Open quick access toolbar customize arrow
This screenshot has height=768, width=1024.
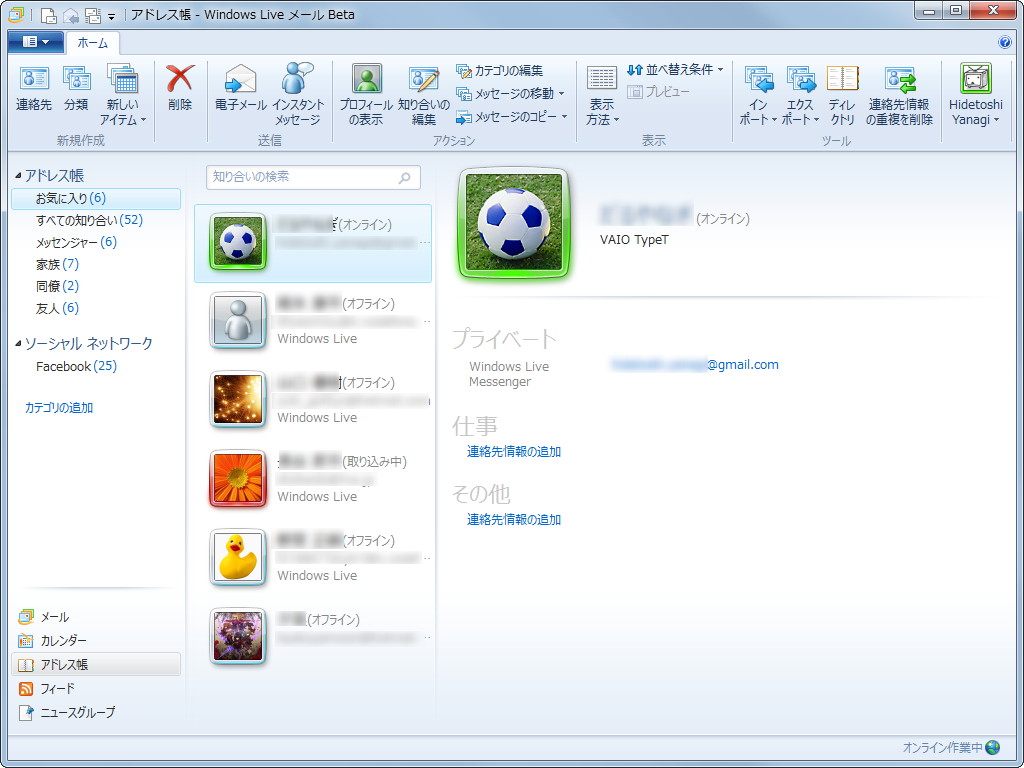click(x=112, y=16)
